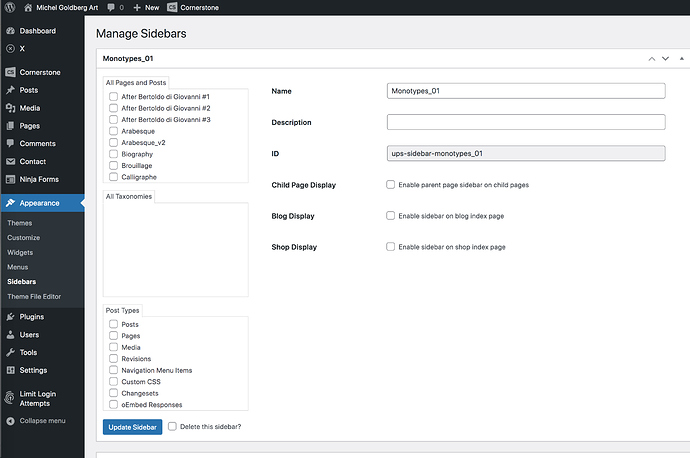Image resolution: width=690 pixels, height=458 pixels.
Task: Open the All Pages and Posts tab
Action: tap(136, 83)
